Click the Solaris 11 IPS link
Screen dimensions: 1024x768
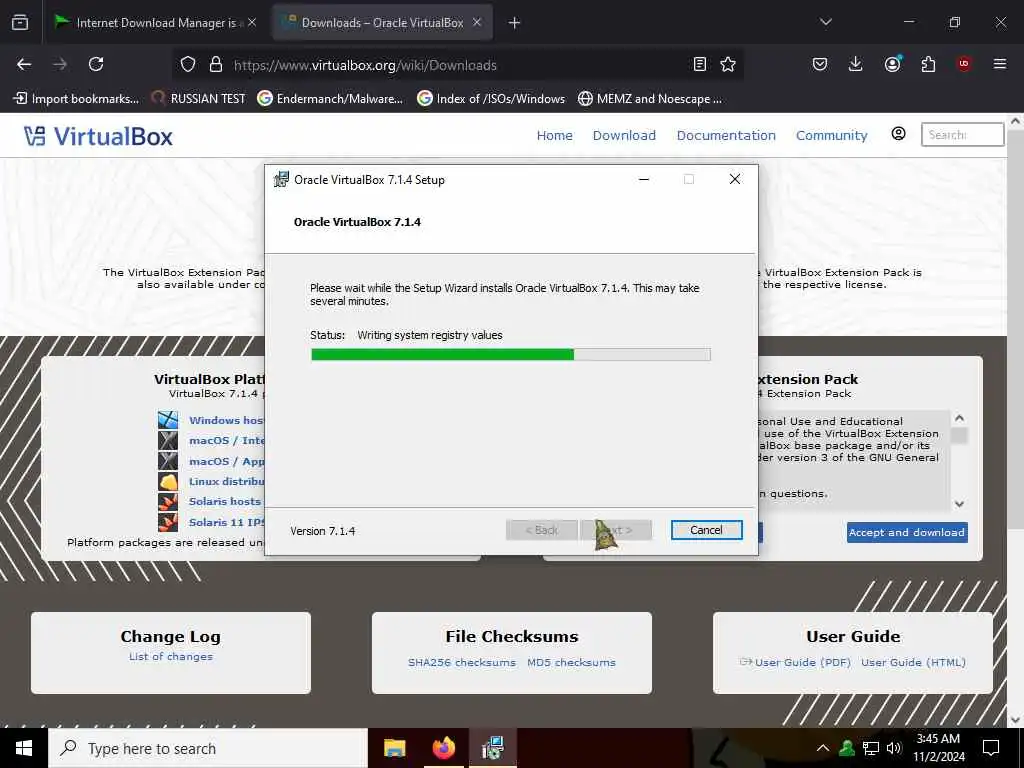point(227,522)
